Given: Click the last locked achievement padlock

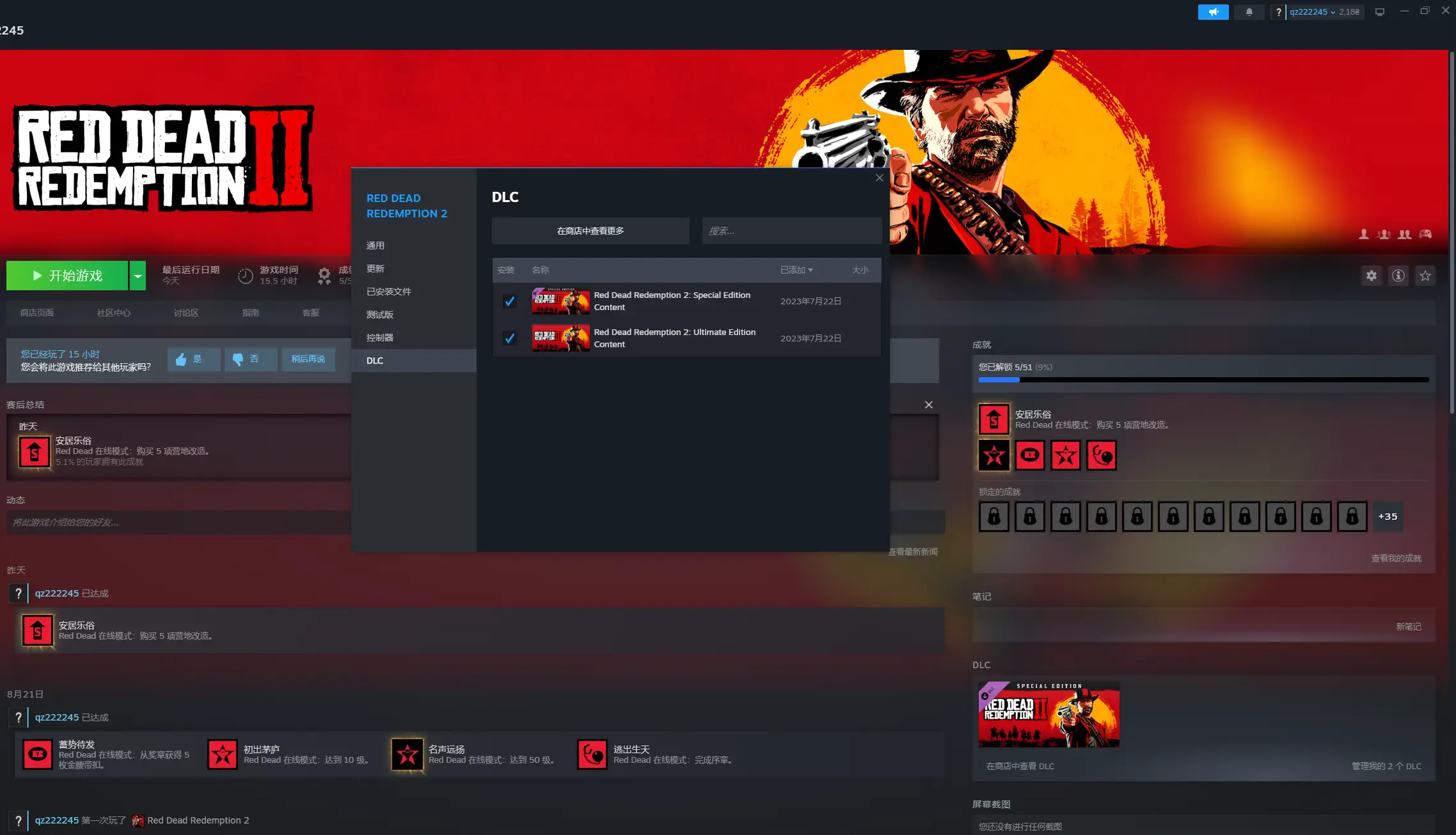Looking at the screenshot, I should [1352, 517].
